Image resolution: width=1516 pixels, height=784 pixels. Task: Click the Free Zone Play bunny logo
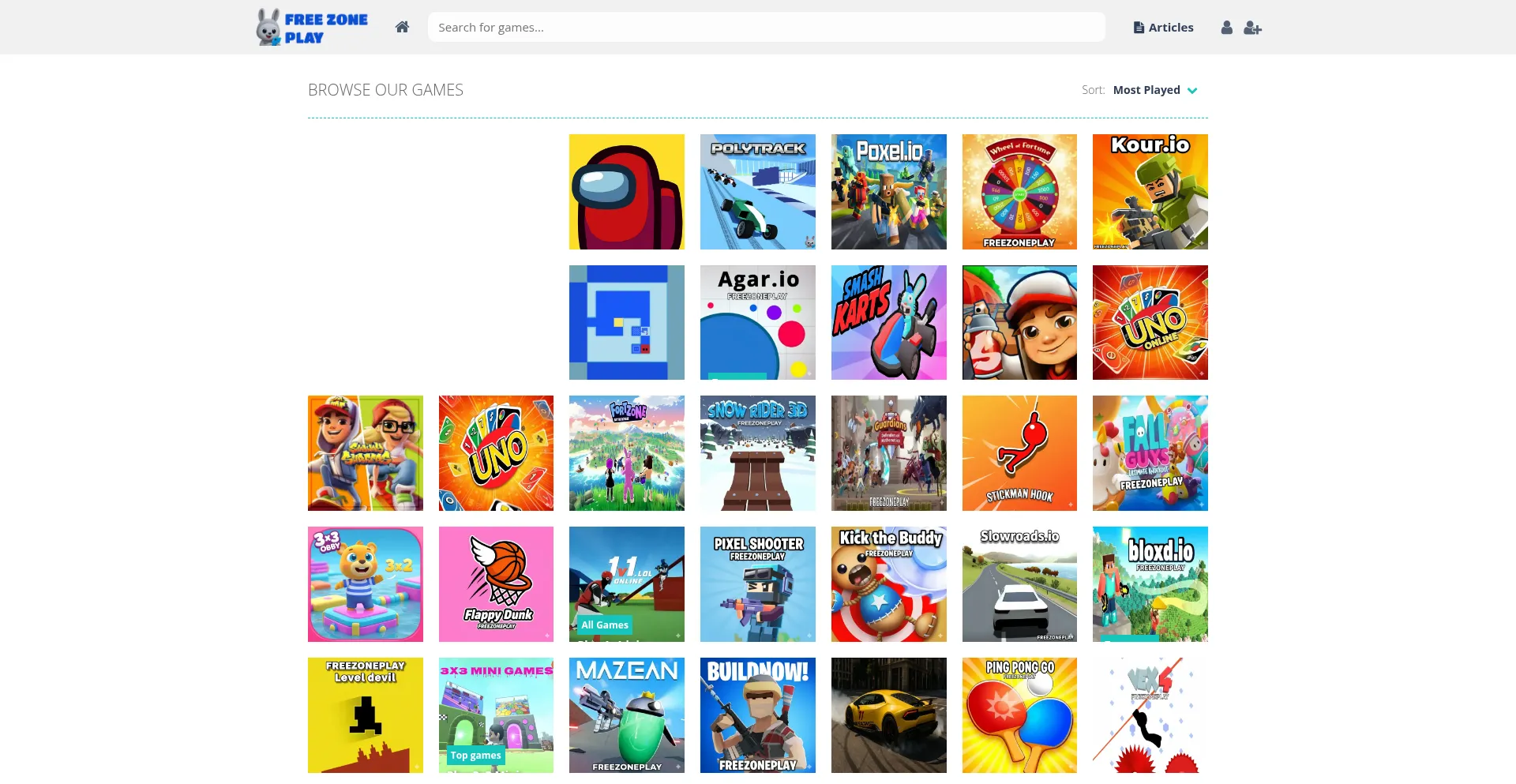[x=312, y=28]
